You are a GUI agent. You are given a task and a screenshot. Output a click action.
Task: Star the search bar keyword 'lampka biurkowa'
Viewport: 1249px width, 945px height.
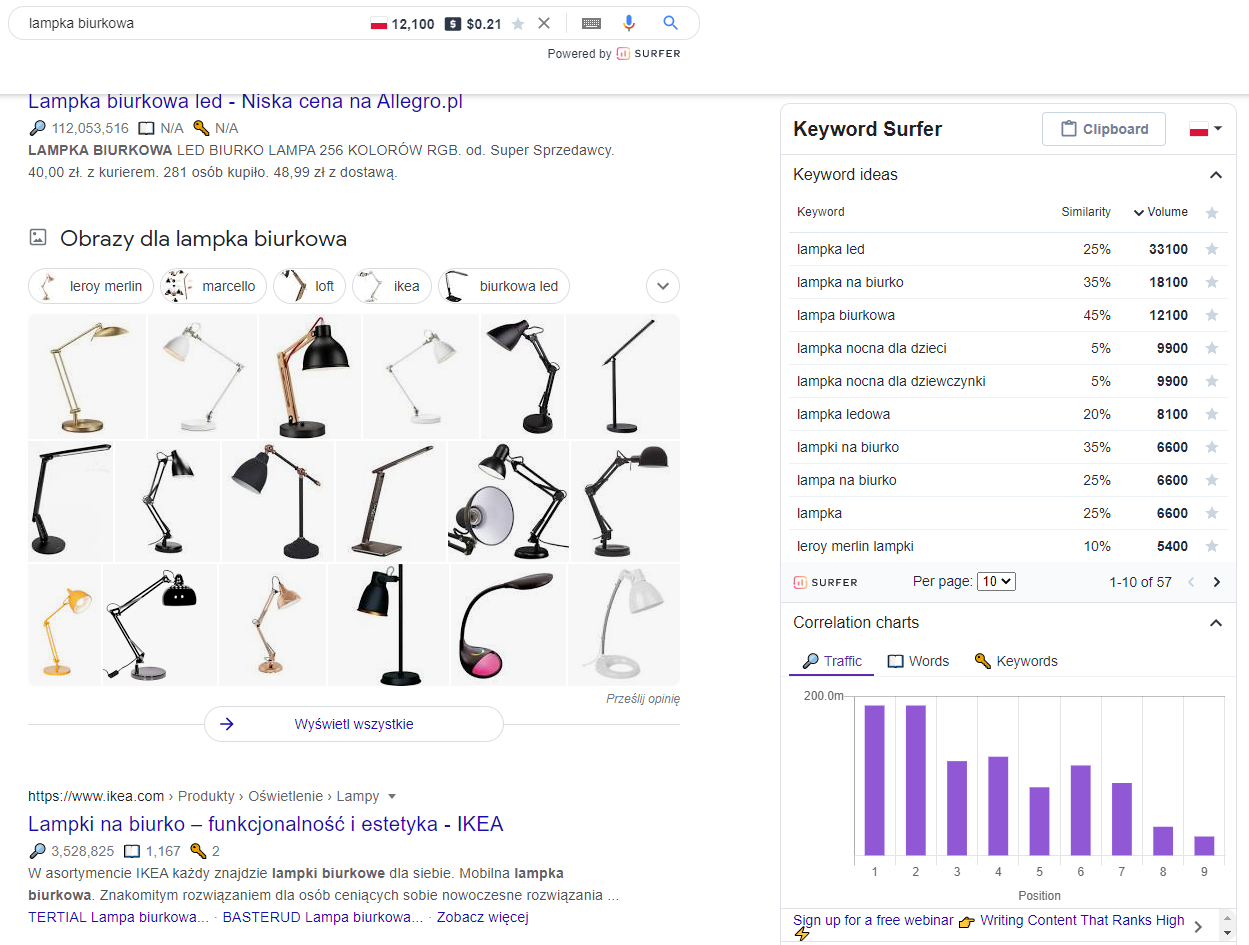(x=518, y=24)
